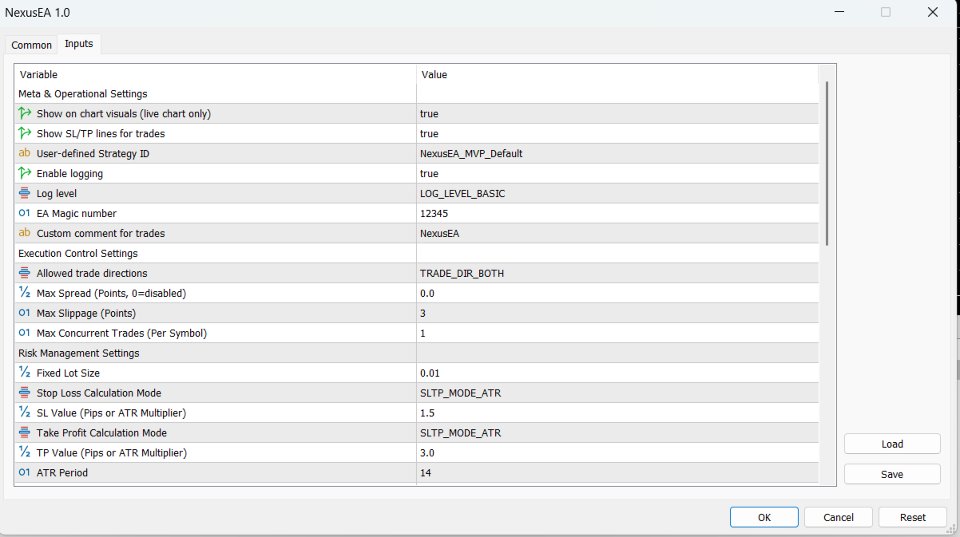The image size is (960, 537).
Task: Select the 'ATR Period' variable label
Action: (62, 473)
